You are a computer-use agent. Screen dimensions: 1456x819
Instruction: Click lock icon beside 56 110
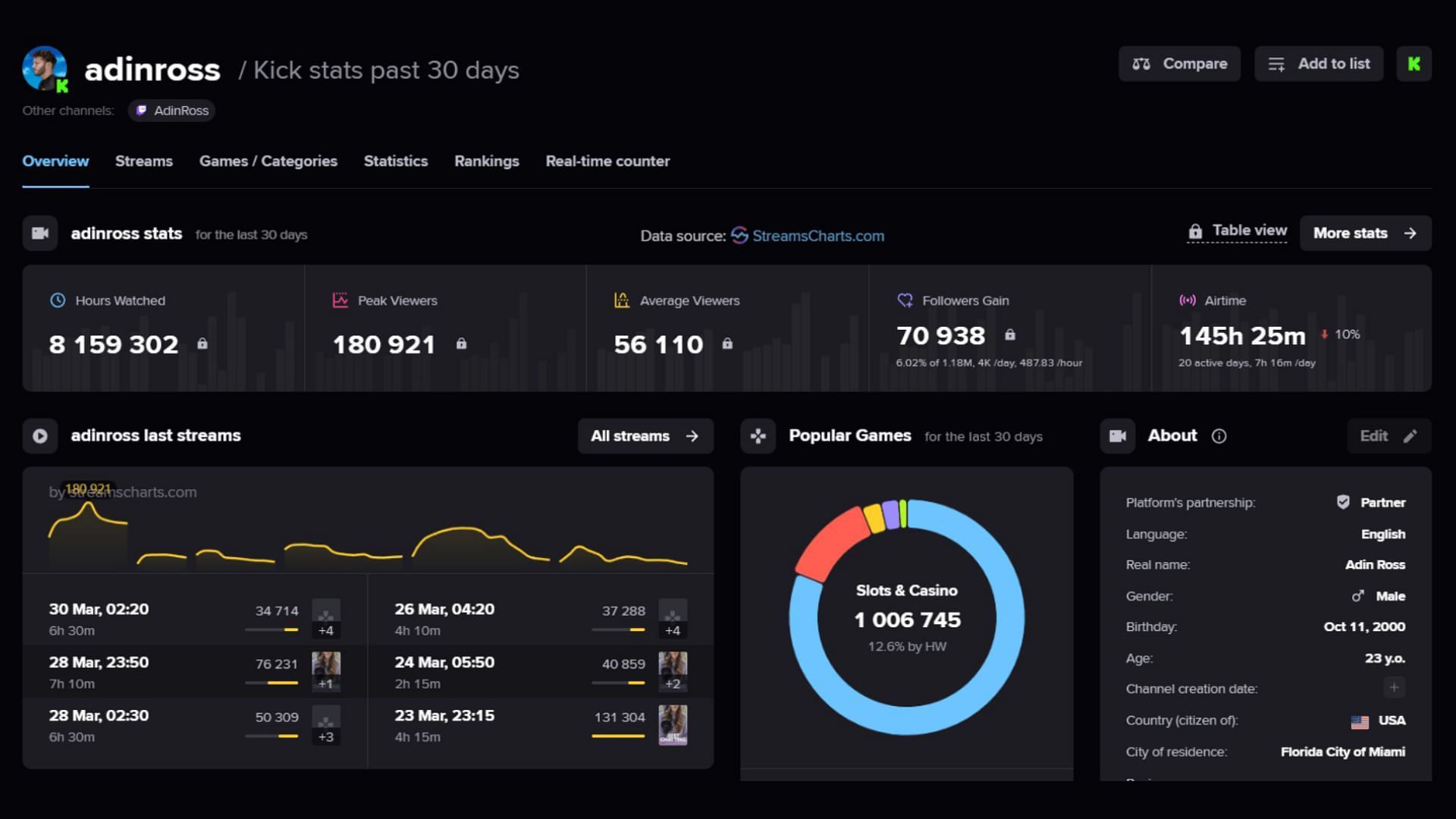(x=727, y=344)
